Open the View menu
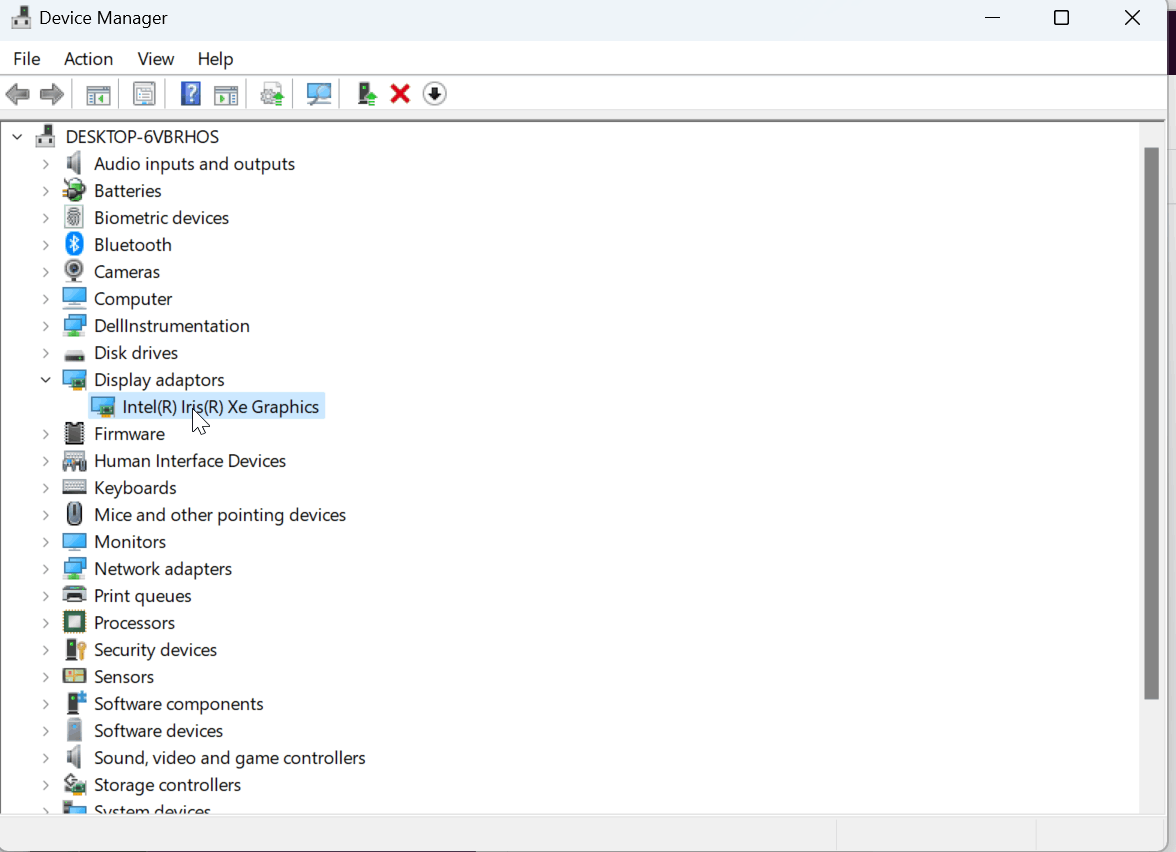This screenshot has height=852, width=1176. (x=156, y=58)
